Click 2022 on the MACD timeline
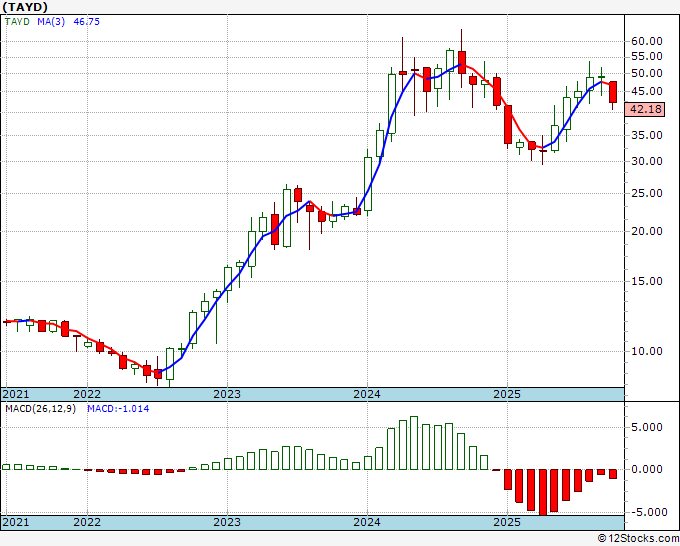This screenshot has height=546, width=680. point(87,522)
